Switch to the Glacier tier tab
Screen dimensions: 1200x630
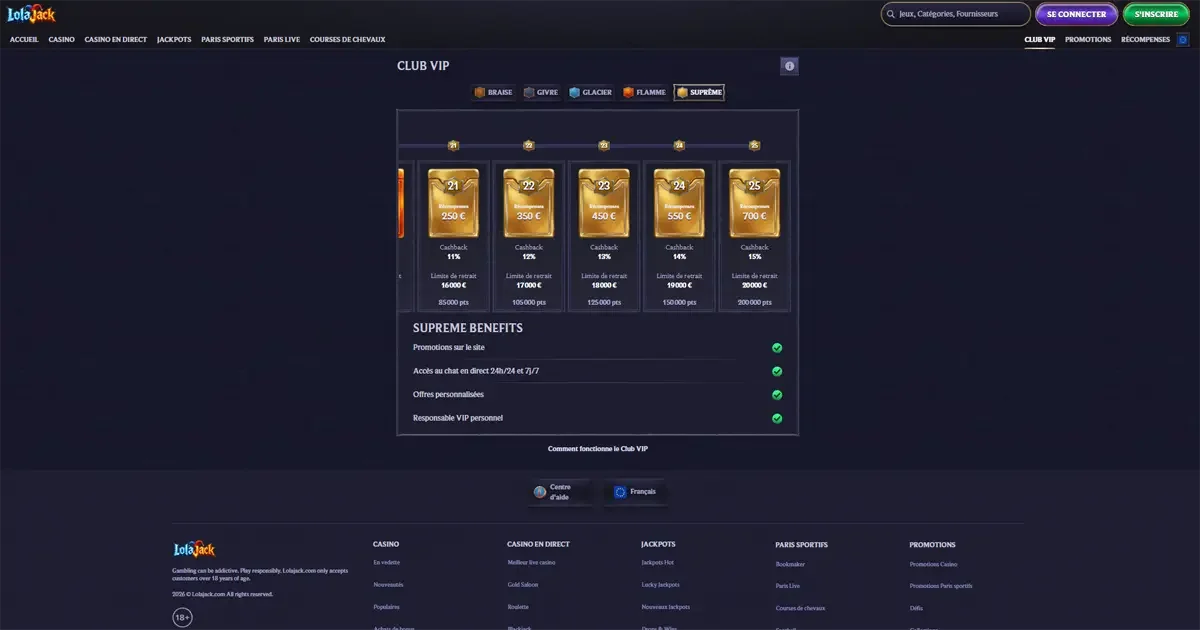(x=591, y=92)
